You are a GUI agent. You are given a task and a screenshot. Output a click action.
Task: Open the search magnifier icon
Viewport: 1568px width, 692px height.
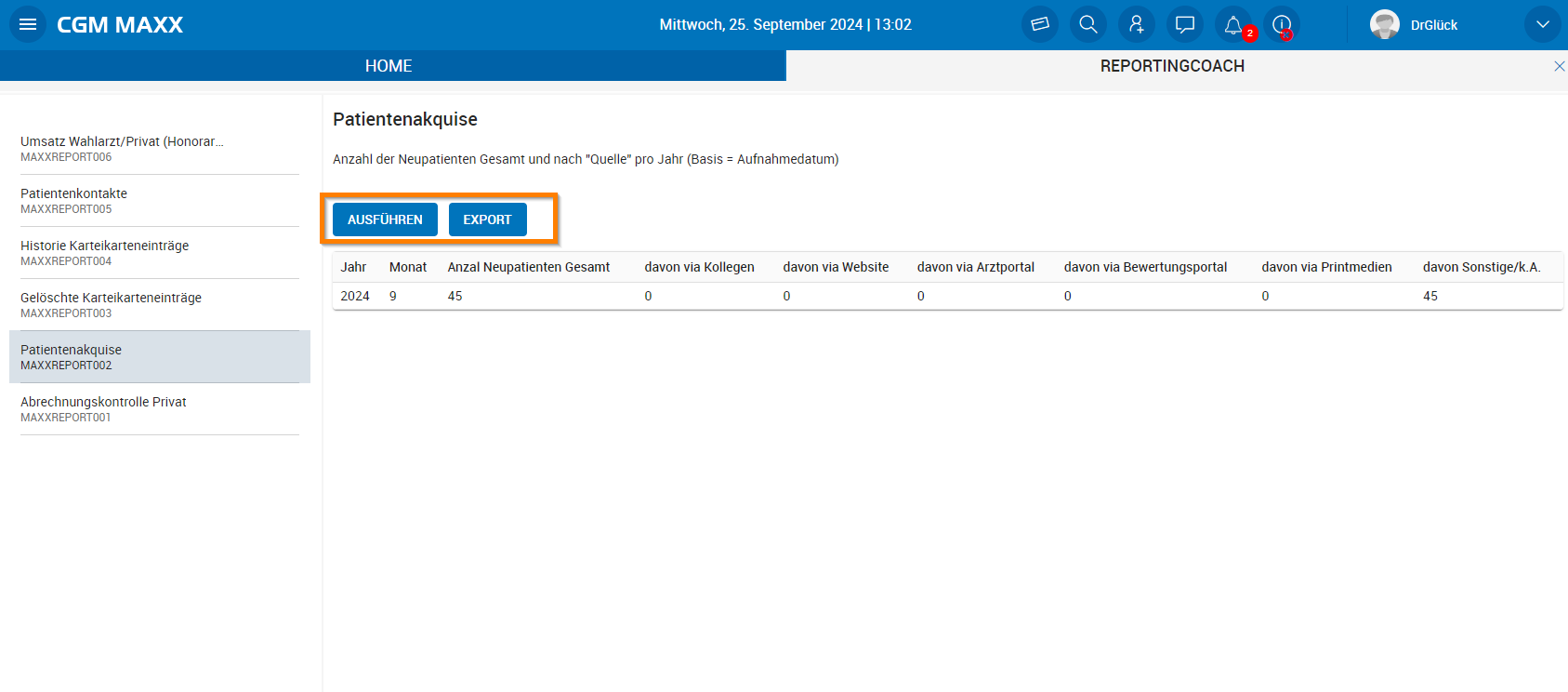tap(1088, 24)
